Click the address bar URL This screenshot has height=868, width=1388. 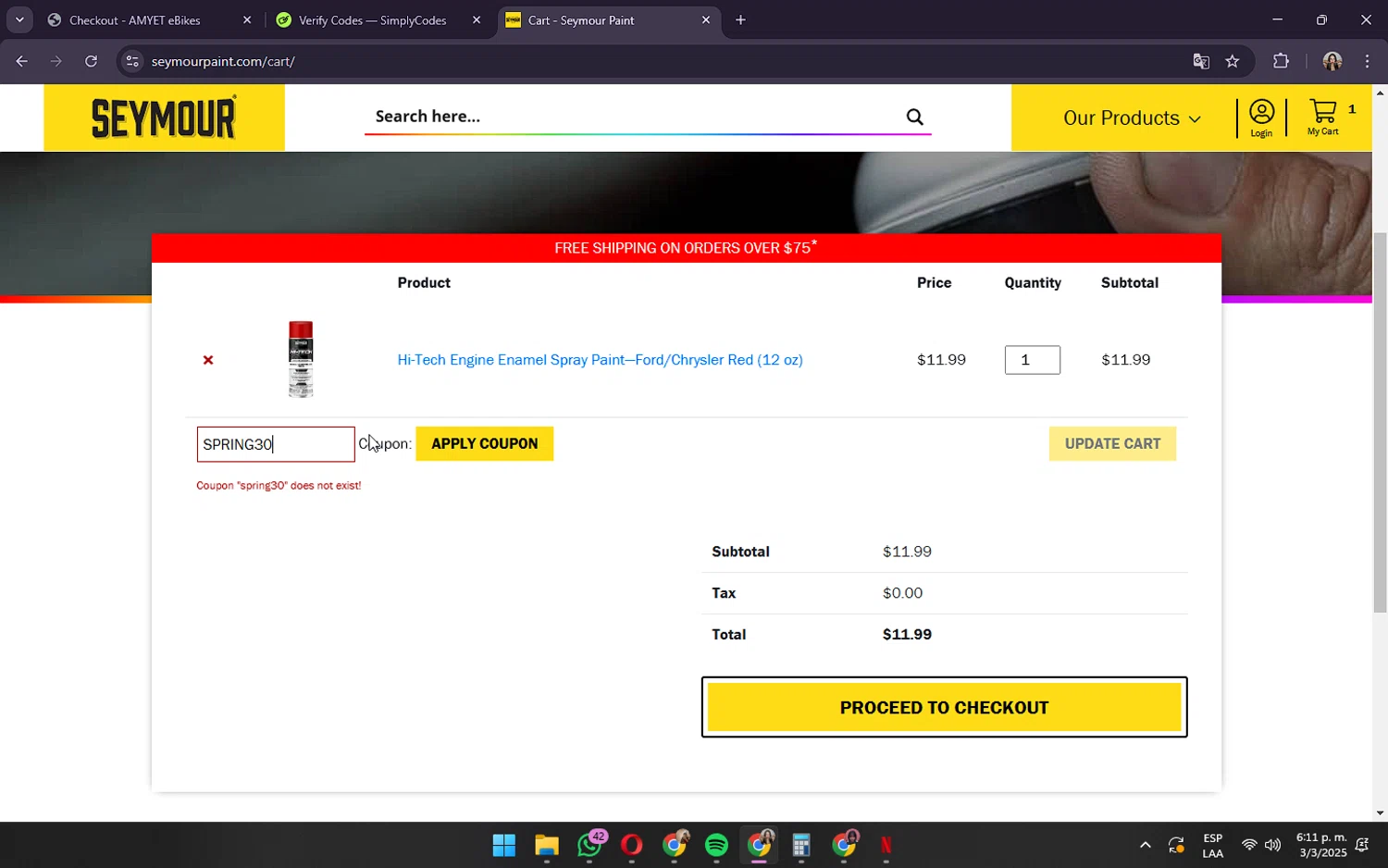[x=223, y=61]
